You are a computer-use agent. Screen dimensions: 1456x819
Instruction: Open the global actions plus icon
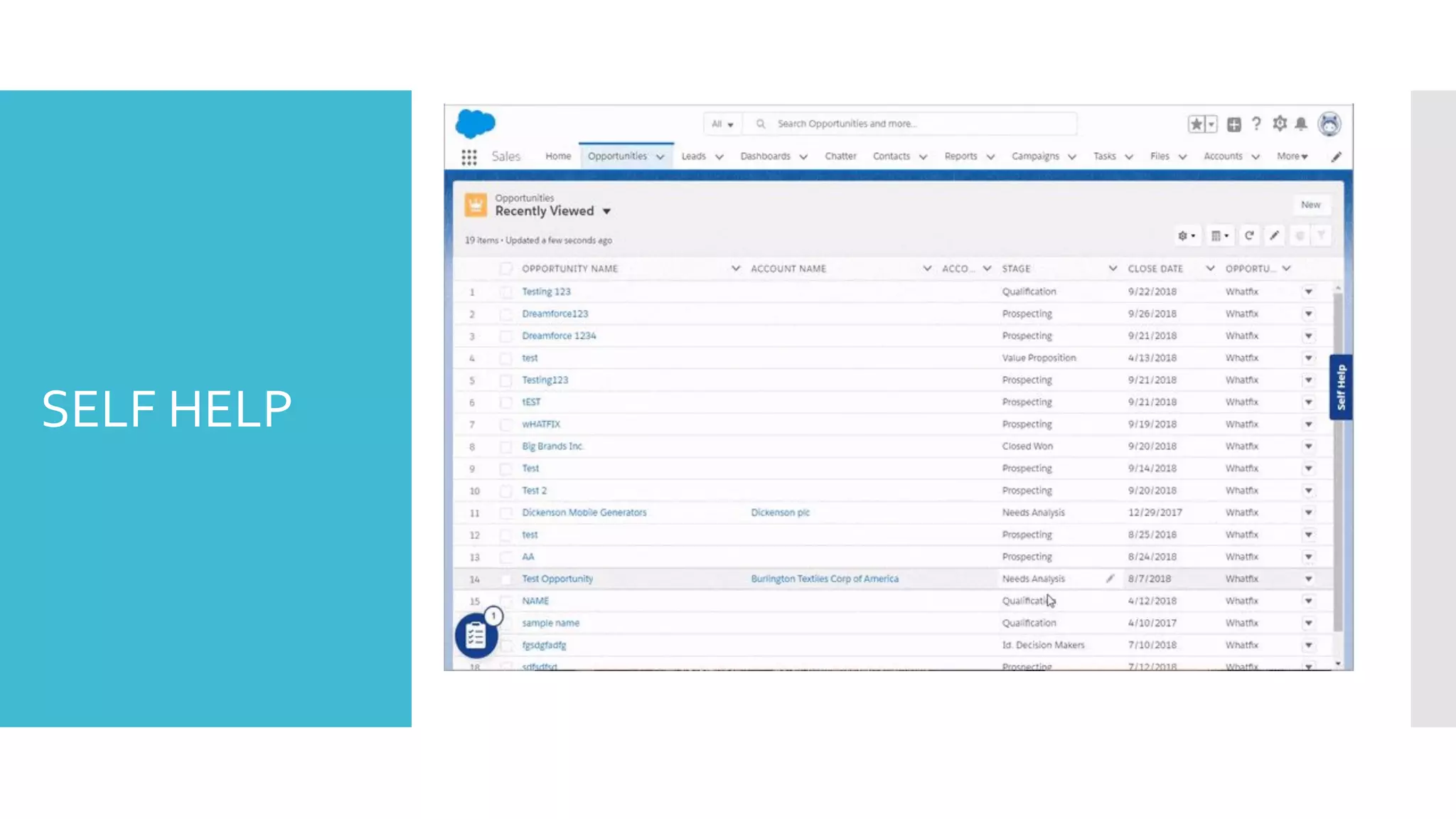(x=1234, y=124)
